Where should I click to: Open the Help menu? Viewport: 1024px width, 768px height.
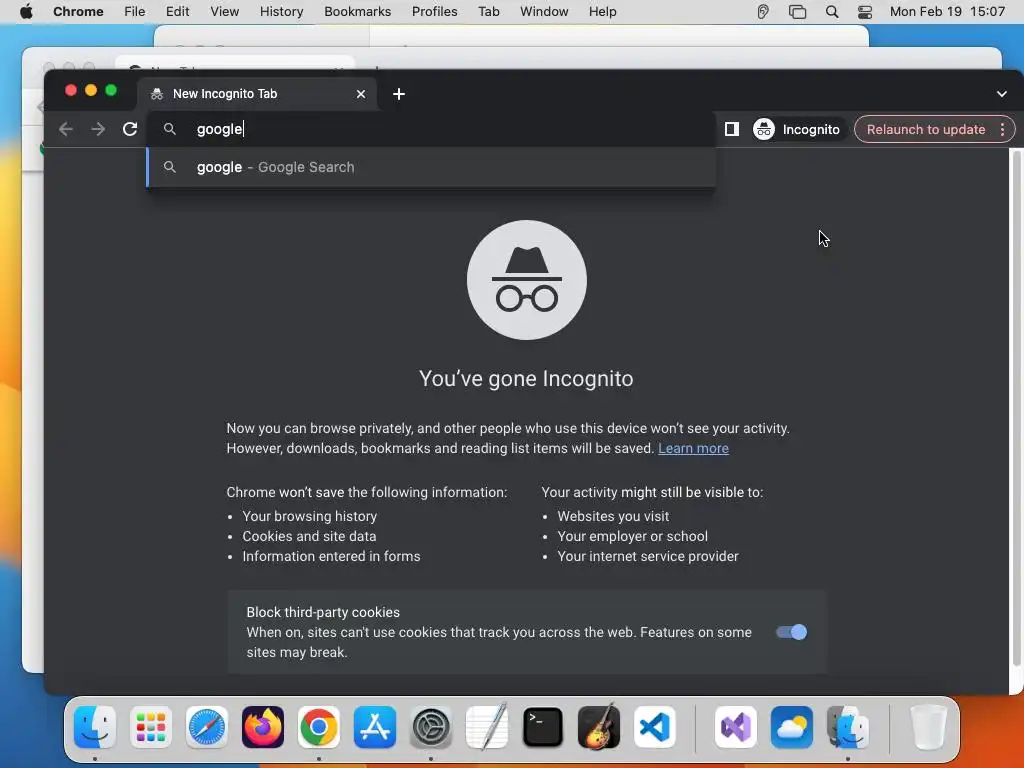click(602, 12)
